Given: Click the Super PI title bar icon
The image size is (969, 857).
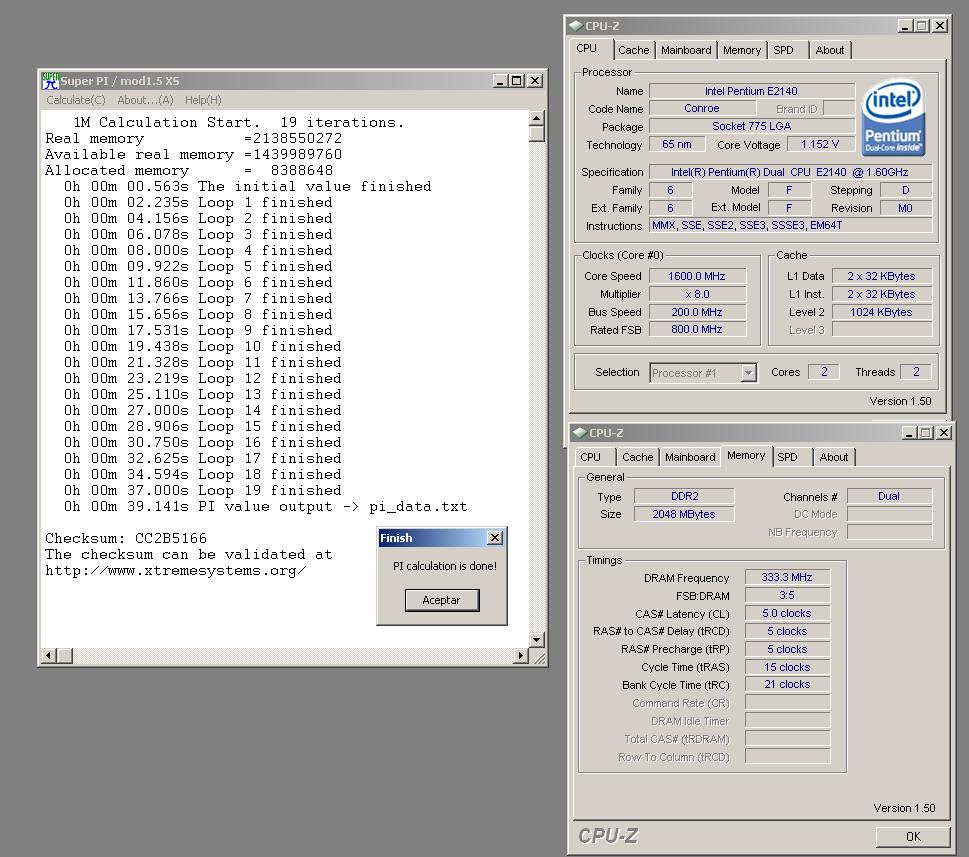Looking at the screenshot, I should coord(49,80).
